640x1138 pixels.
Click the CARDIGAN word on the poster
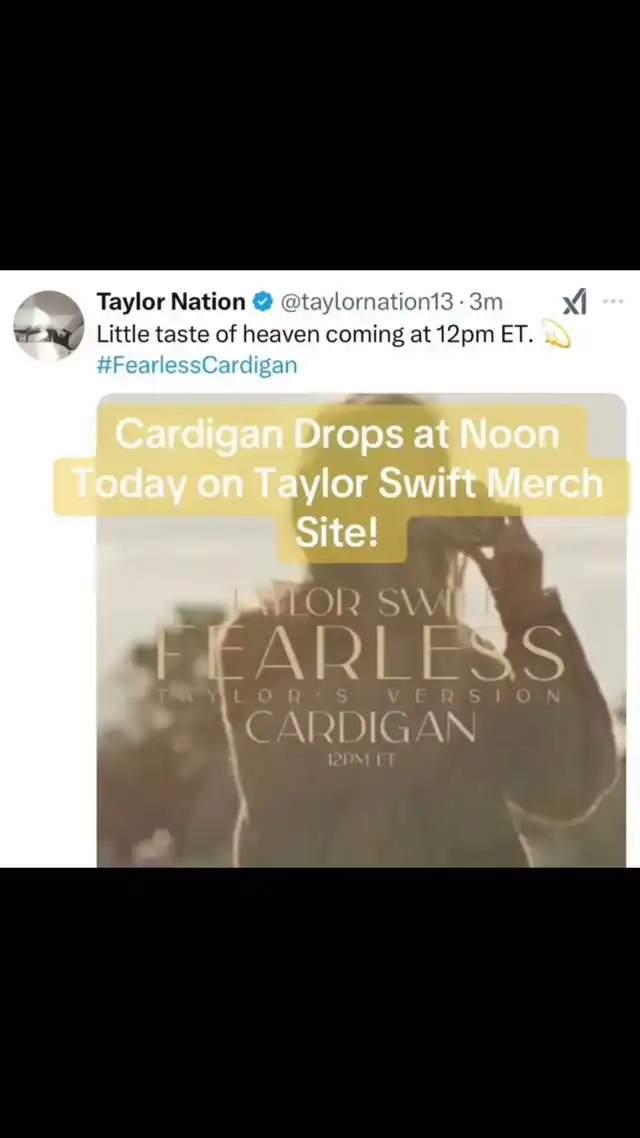tap(360, 728)
